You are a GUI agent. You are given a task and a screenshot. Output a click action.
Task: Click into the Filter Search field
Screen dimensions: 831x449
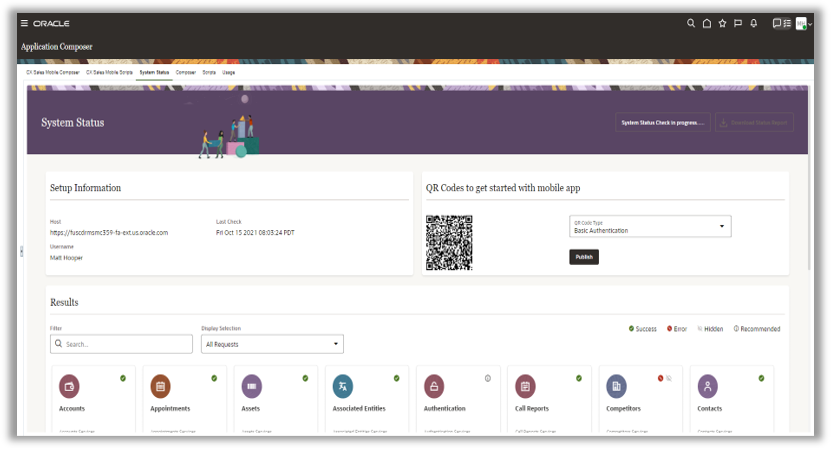coord(121,344)
